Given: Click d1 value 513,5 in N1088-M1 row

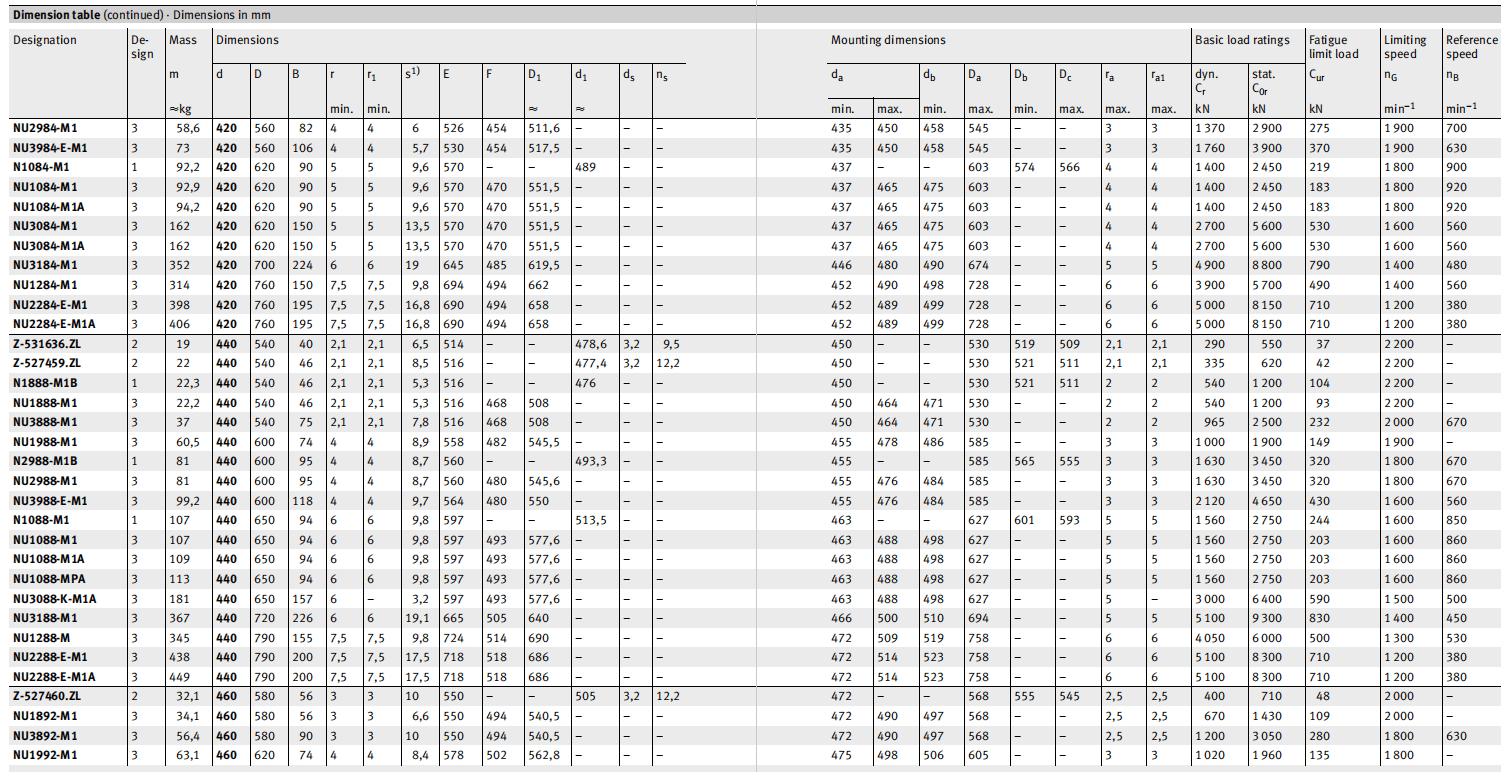Looking at the screenshot, I should (592, 520).
